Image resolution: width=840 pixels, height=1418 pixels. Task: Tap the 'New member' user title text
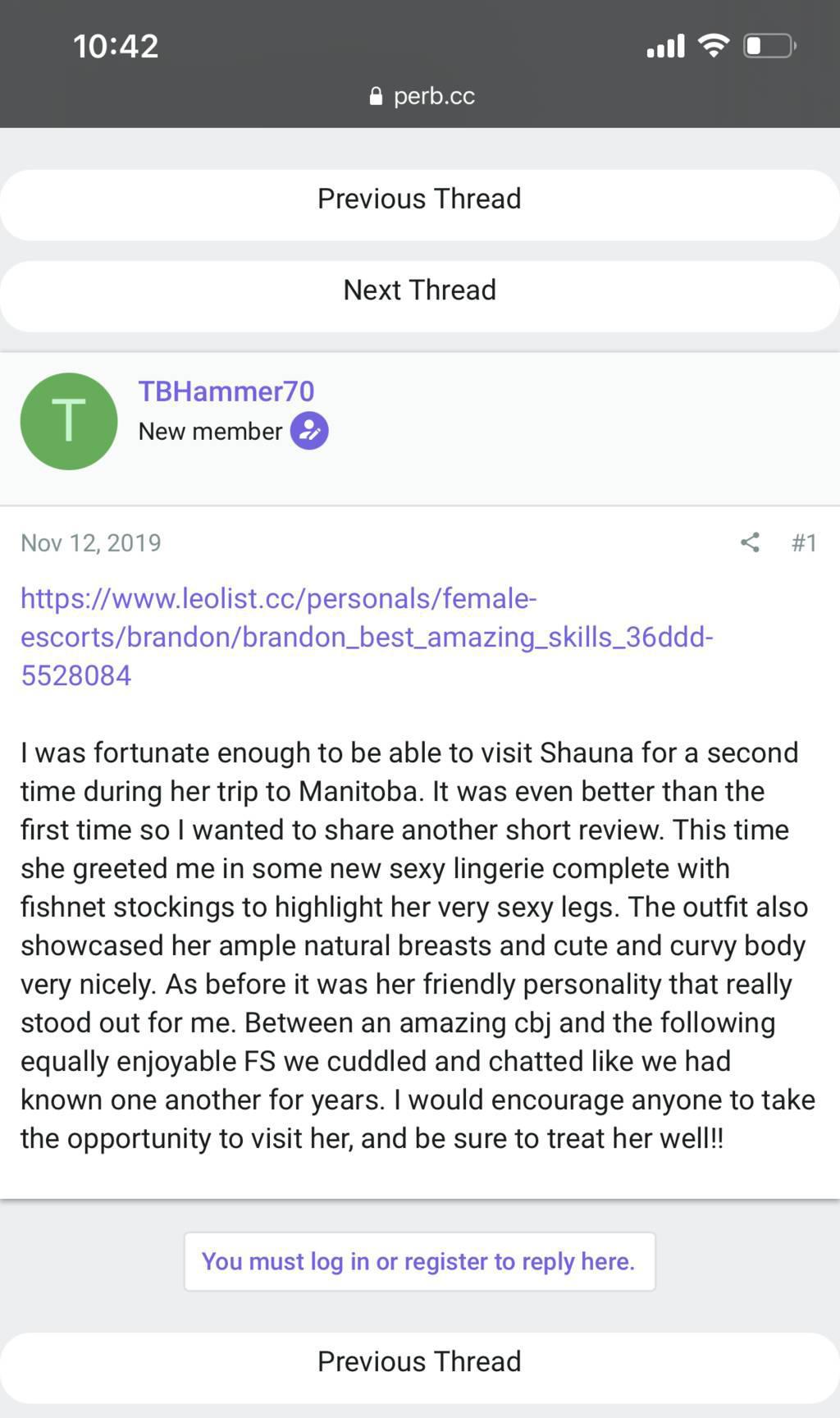pos(210,432)
